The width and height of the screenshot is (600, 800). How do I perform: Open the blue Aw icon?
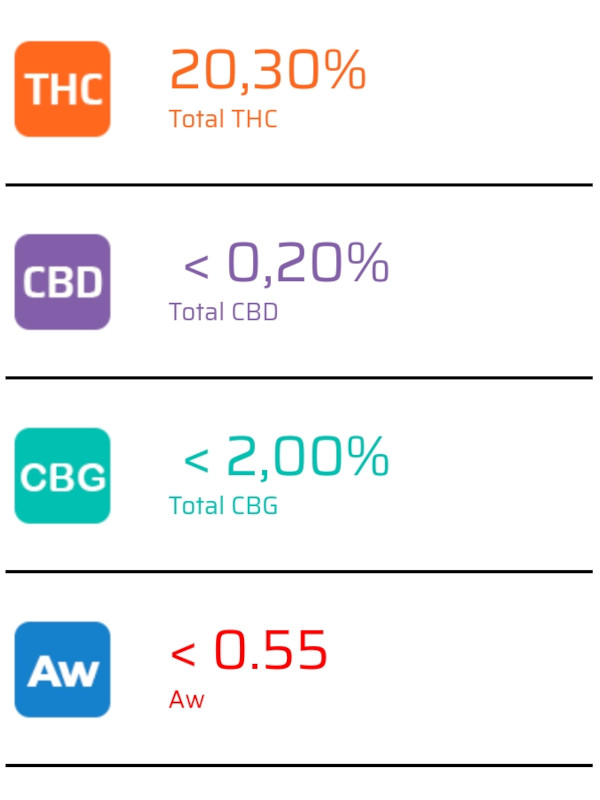62,669
